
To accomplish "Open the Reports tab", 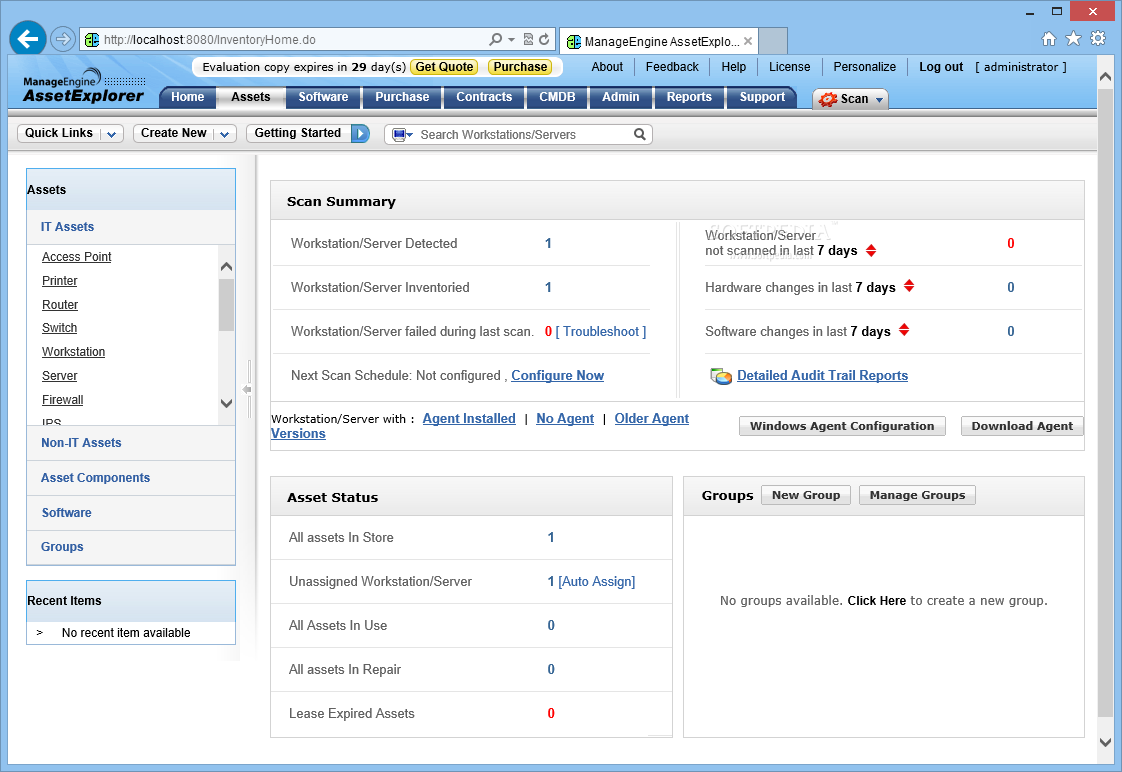I will (x=689, y=97).
